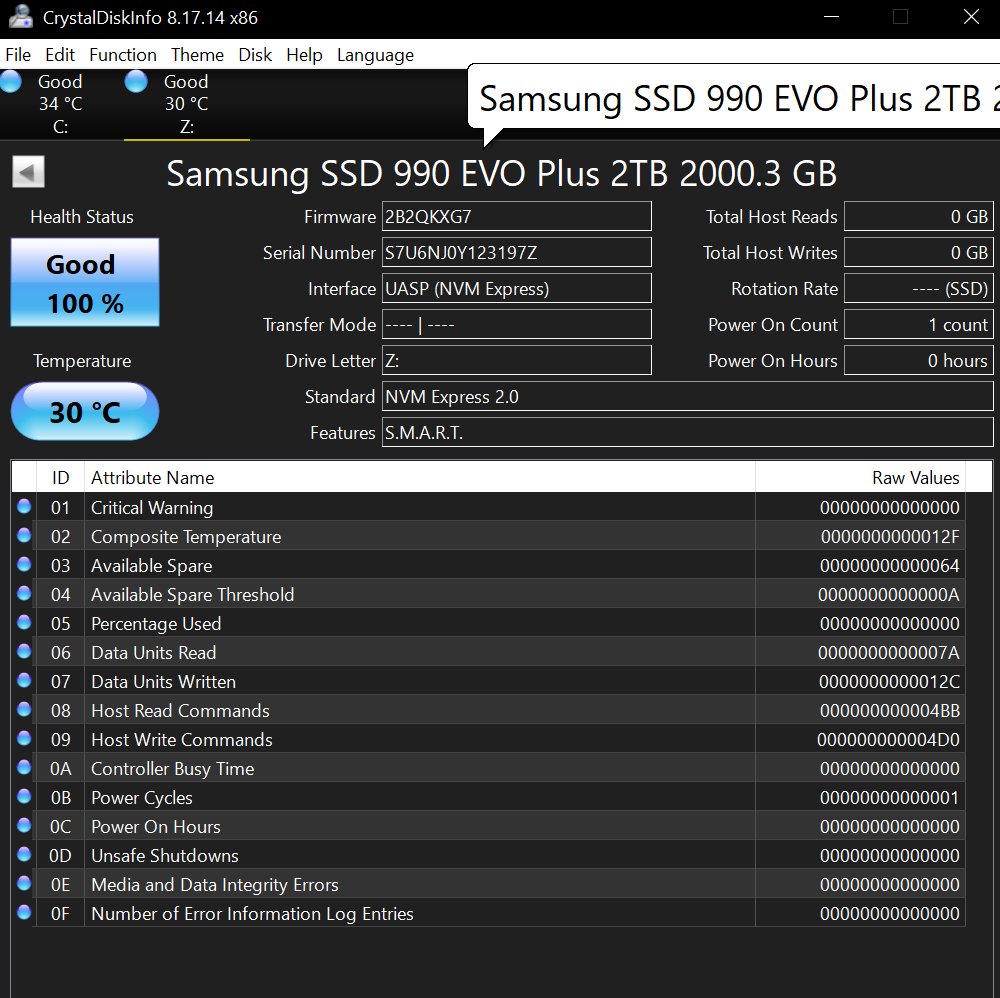This screenshot has height=998, width=1000.
Task: Click the status orb for Power Cycles
Action: click(24, 796)
